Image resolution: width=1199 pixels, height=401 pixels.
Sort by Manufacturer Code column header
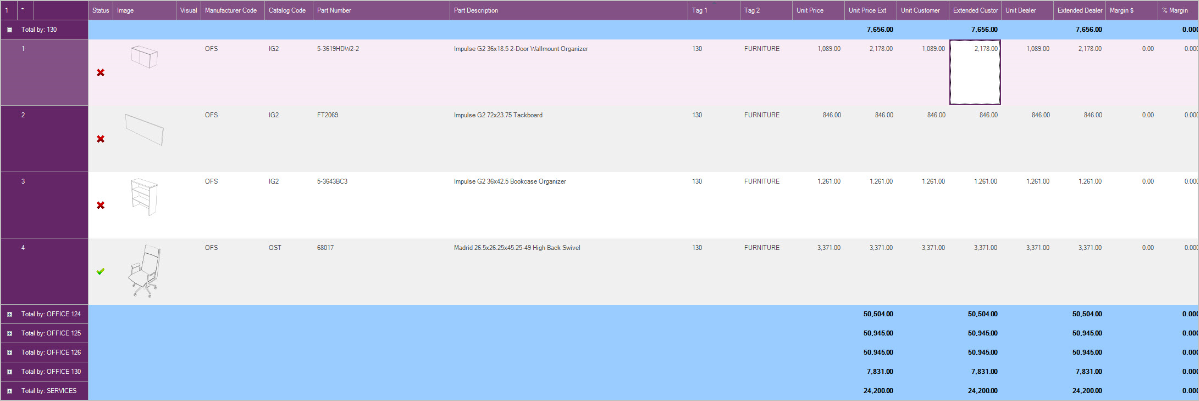tap(233, 11)
